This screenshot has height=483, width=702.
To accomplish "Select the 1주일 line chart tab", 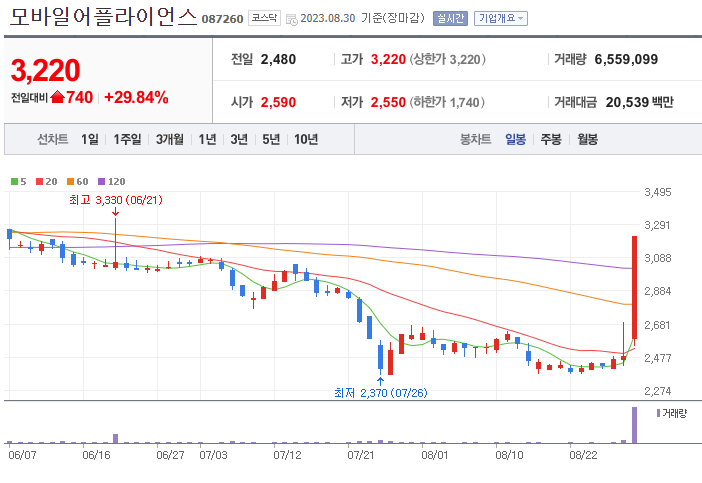I will pos(127,139).
